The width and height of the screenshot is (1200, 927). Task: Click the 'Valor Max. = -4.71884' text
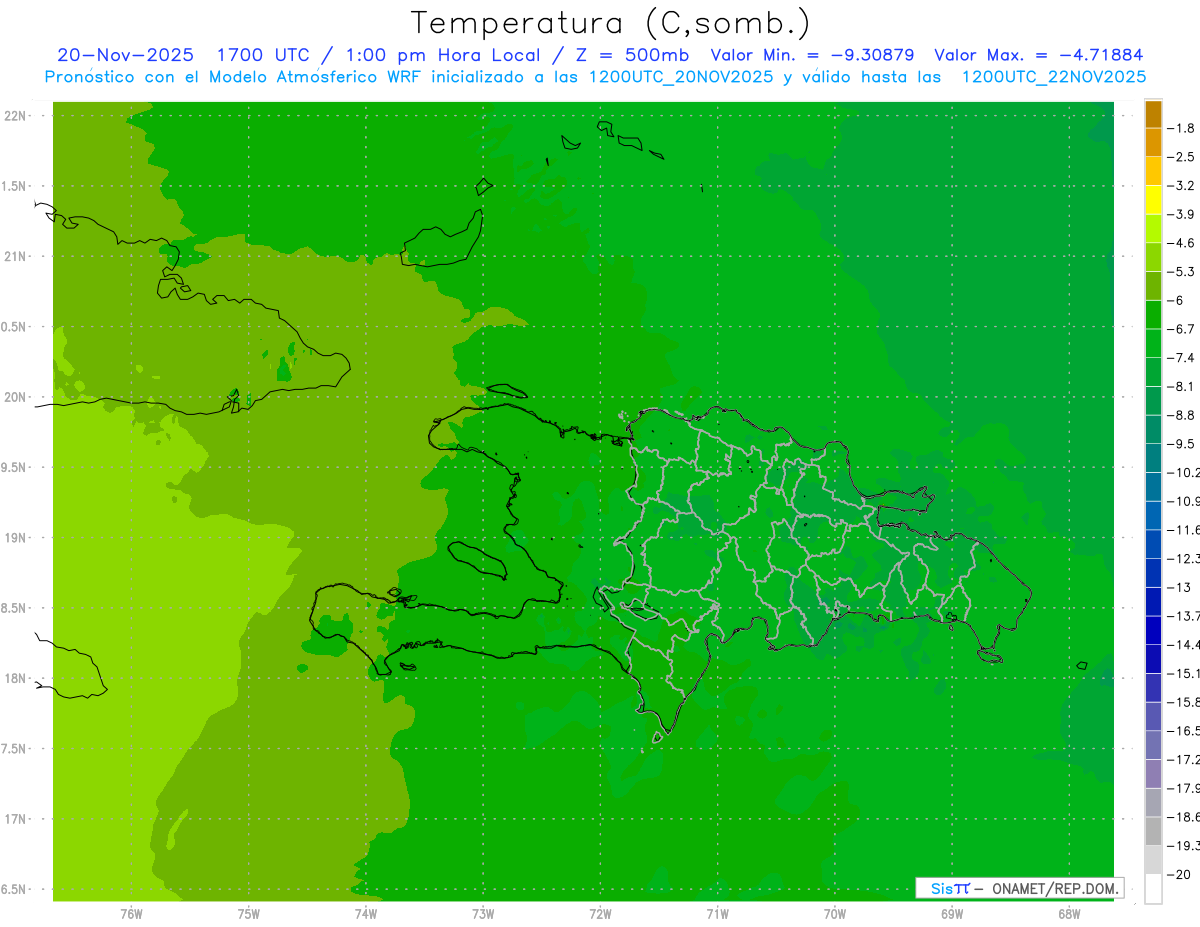coord(1038,55)
